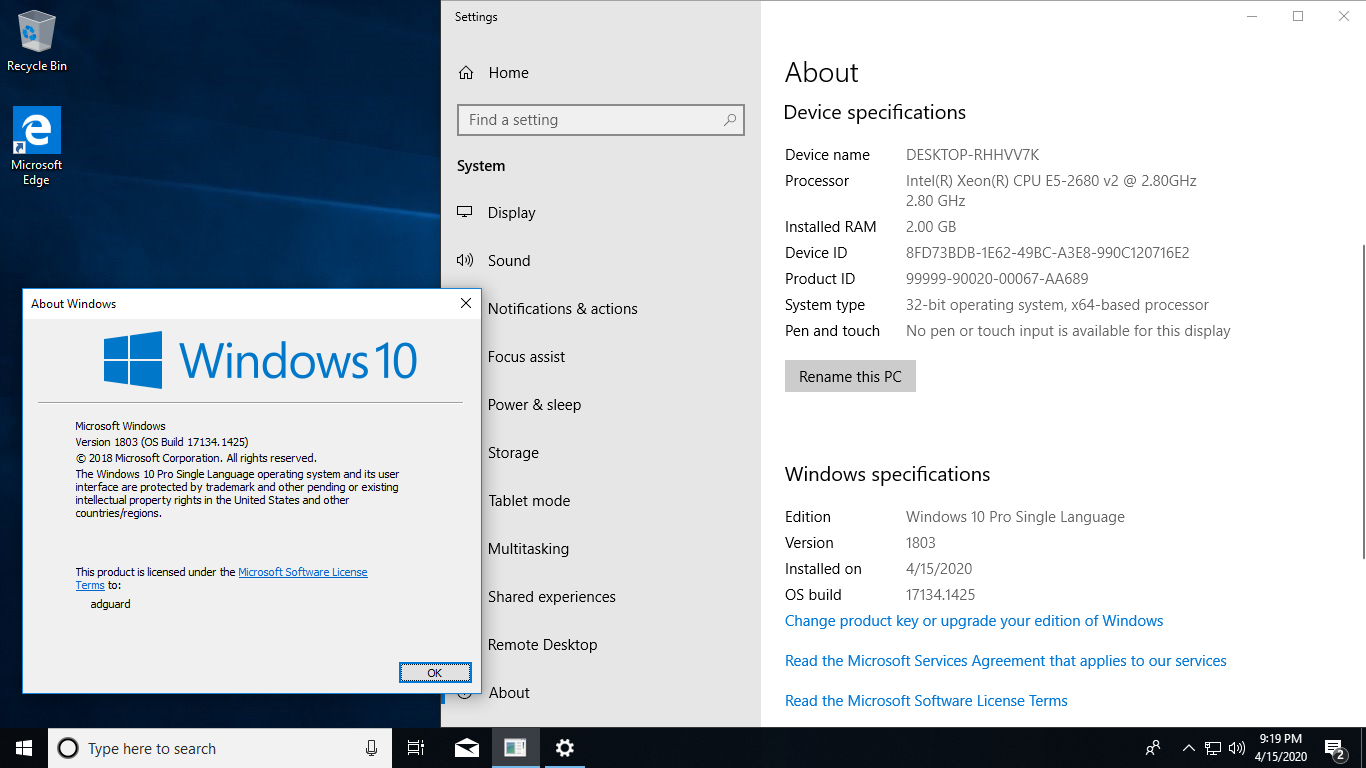Click the Installed on 4/15/2020 value
Viewport: 1366px width, 768px height.
939,569
